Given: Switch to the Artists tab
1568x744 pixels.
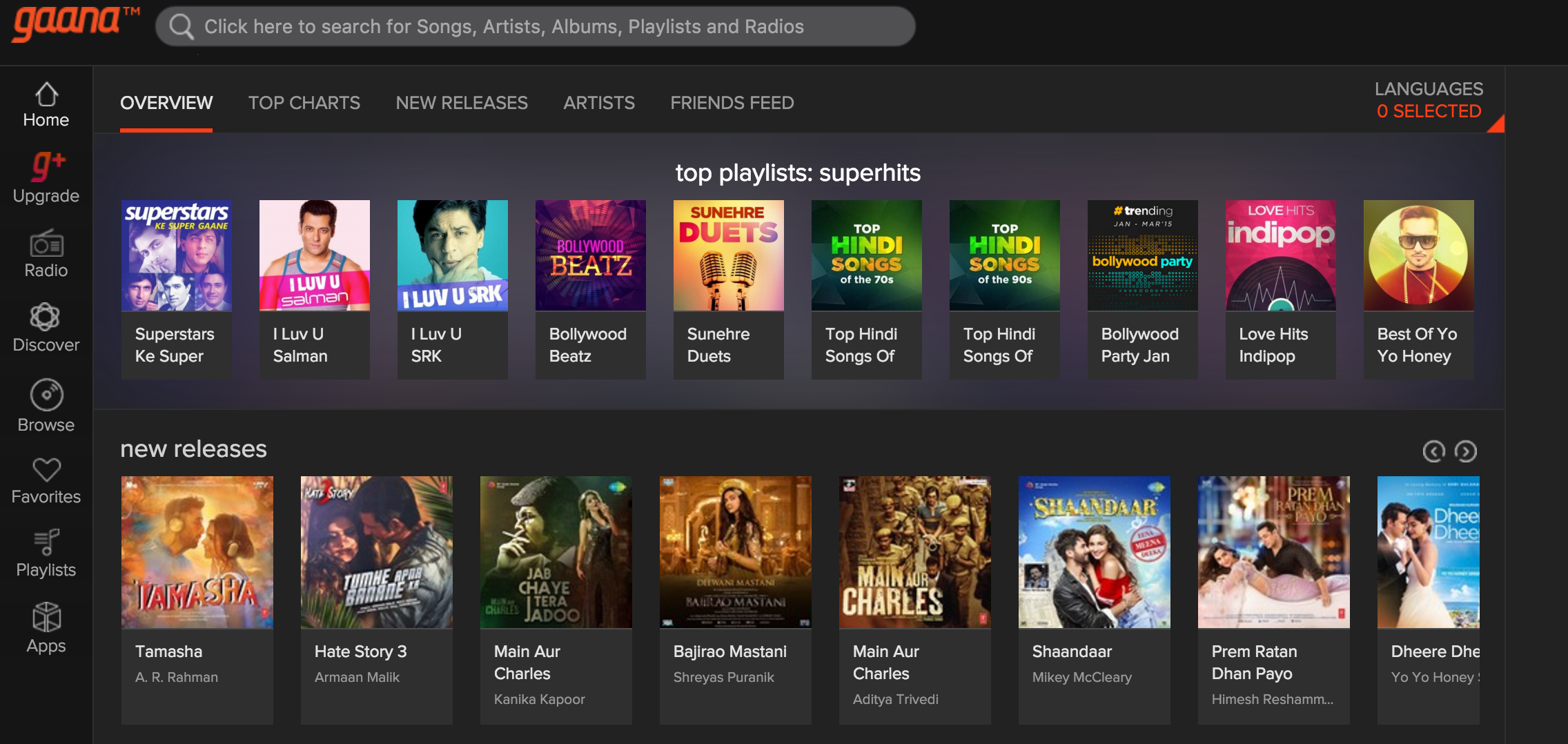Looking at the screenshot, I should (598, 103).
